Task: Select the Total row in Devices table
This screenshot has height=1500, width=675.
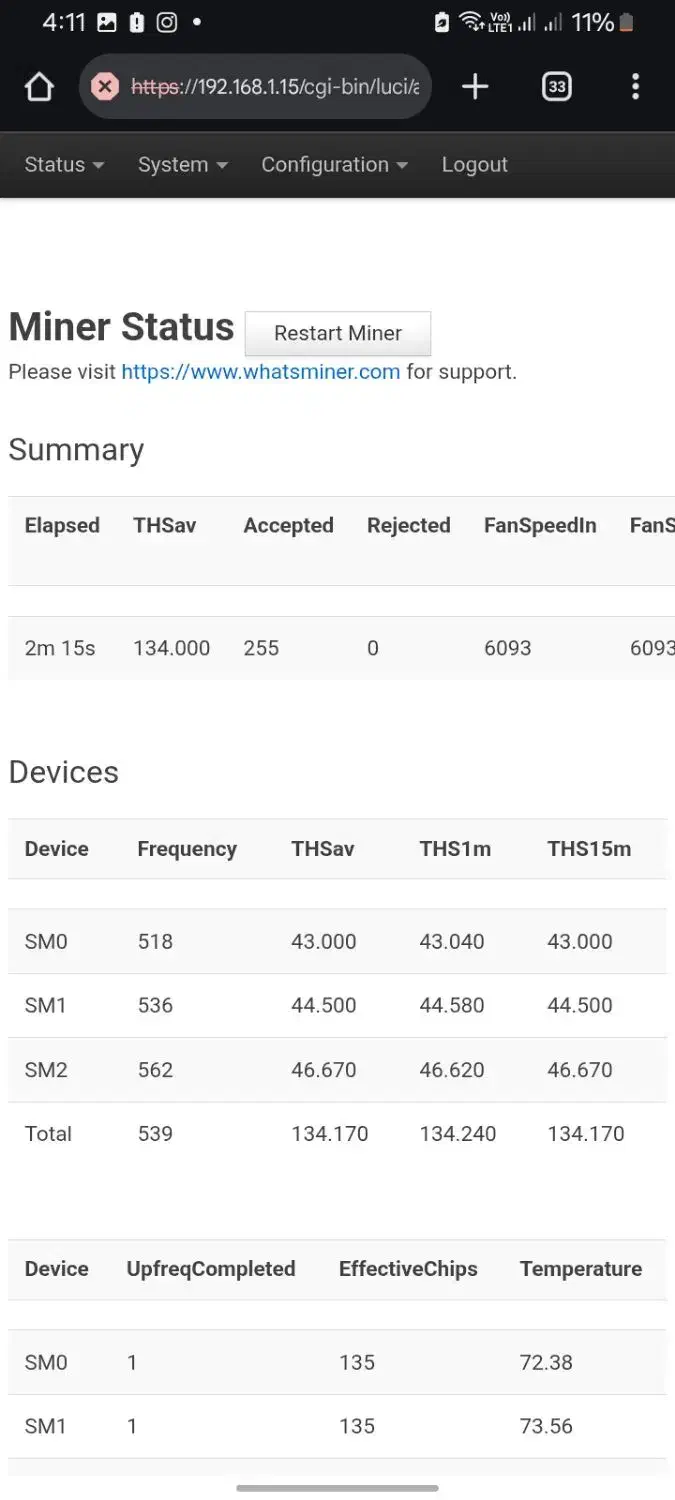Action: [x=48, y=1134]
